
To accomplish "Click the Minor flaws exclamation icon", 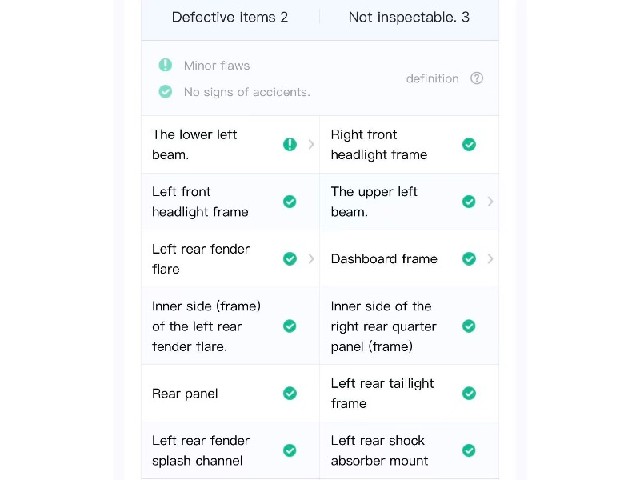I will point(165,65).
